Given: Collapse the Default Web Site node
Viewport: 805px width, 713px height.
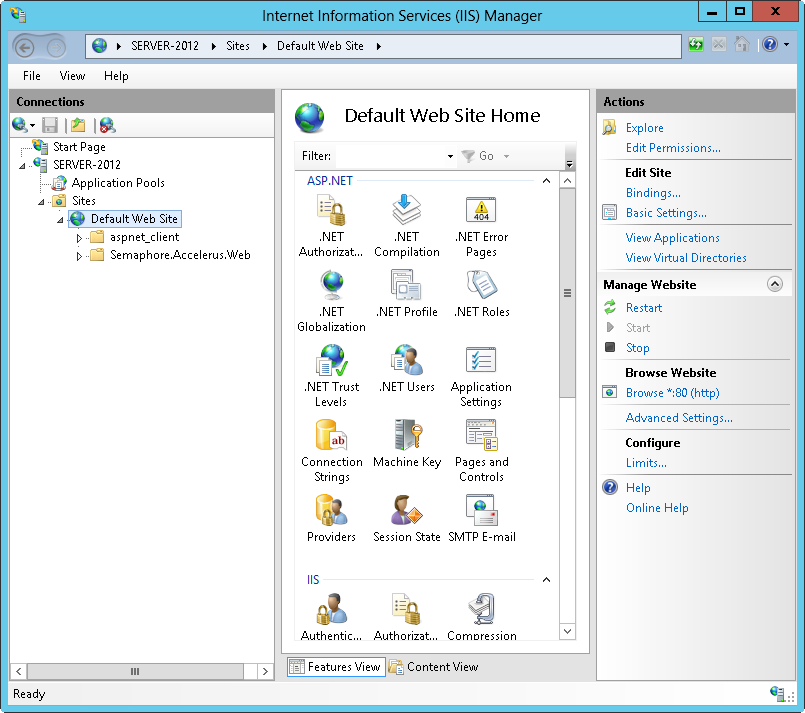Looking at the screenshot, I should click(60, 220).
